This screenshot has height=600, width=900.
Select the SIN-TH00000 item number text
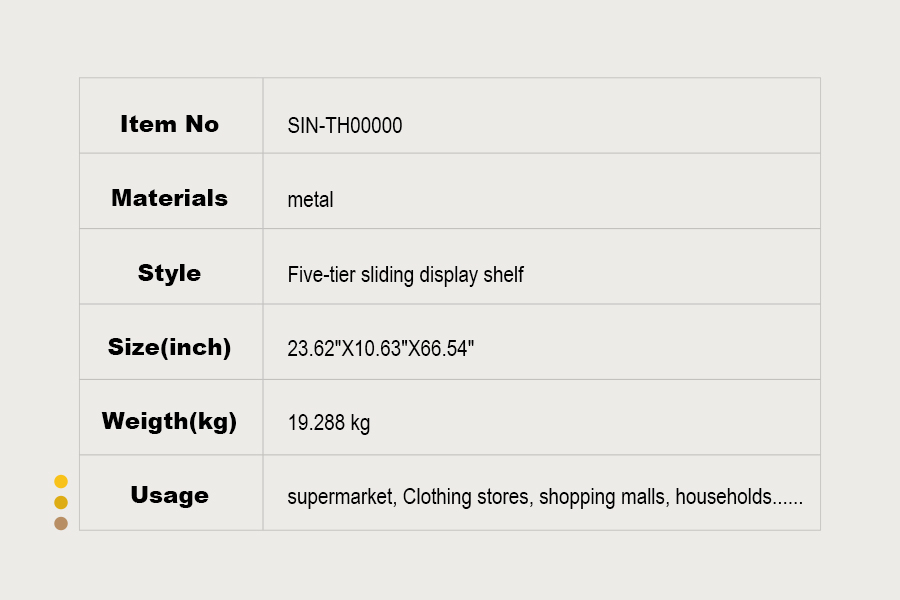point(345,125)
